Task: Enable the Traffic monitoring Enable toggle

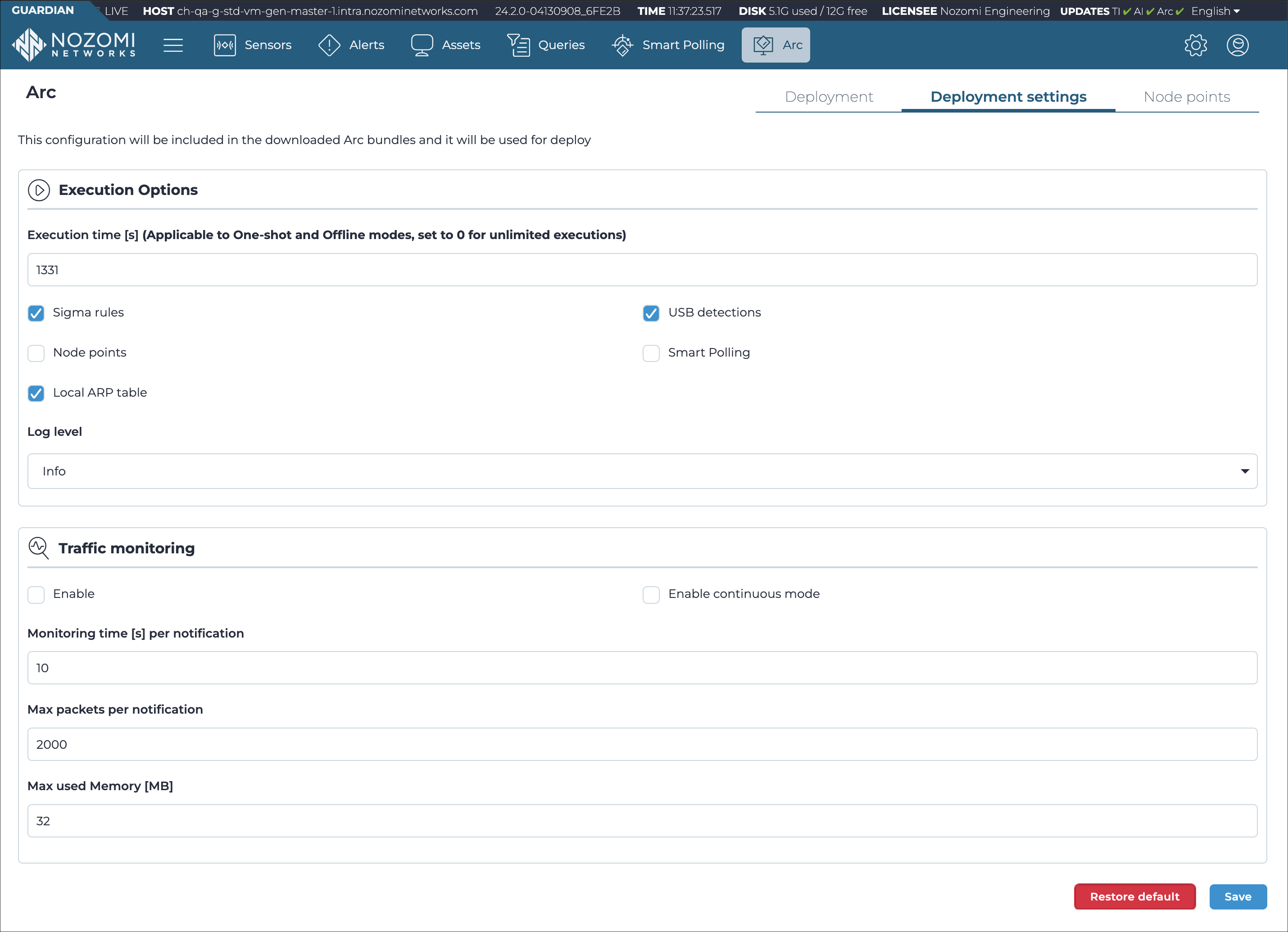Action: pyautogui.click(x=37, y=594)
